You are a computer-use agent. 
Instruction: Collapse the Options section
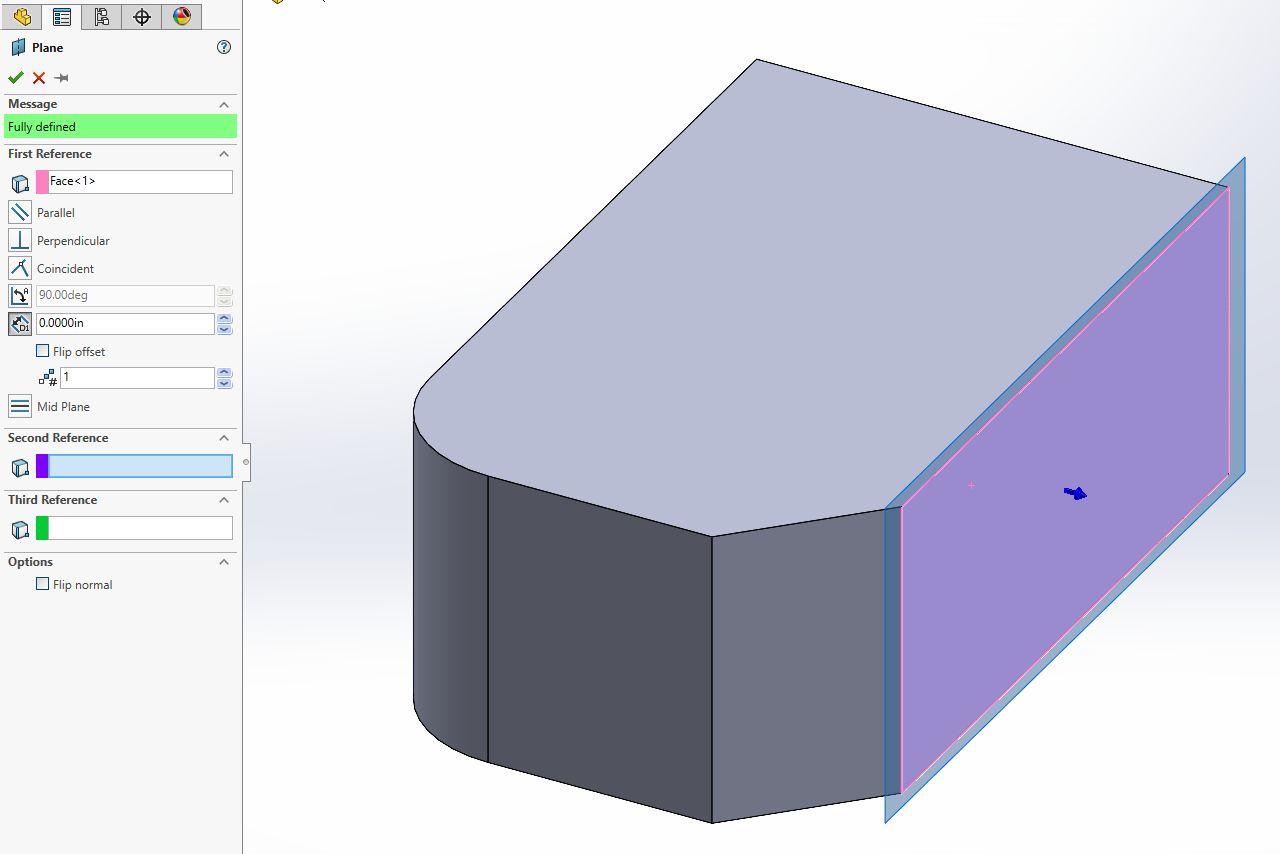[x=224, y=562]
